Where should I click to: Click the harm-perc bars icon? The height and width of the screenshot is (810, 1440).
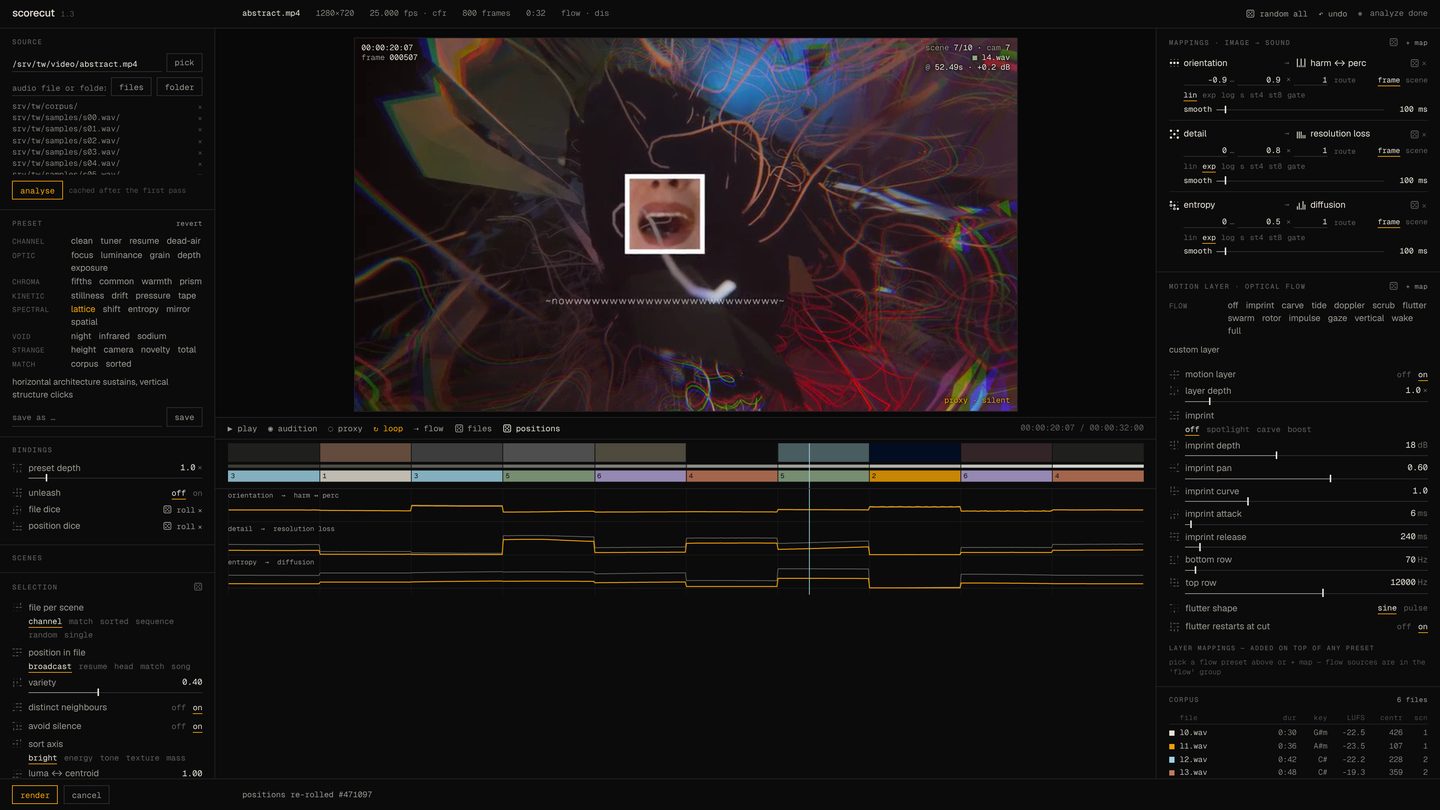point(1301,63)
